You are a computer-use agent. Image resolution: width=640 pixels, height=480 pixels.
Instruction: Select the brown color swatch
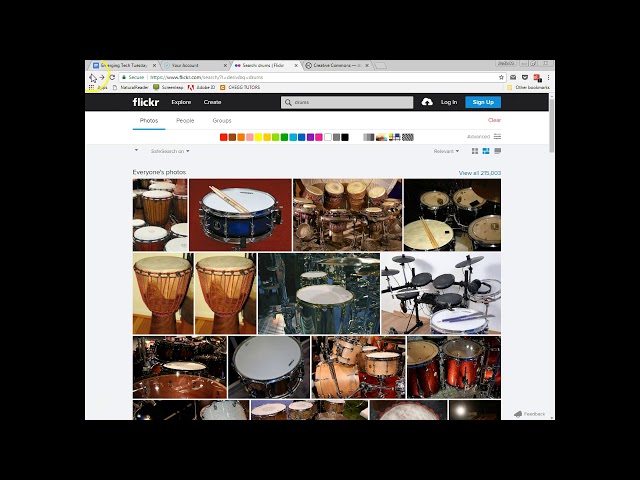[x=232, y=137]
